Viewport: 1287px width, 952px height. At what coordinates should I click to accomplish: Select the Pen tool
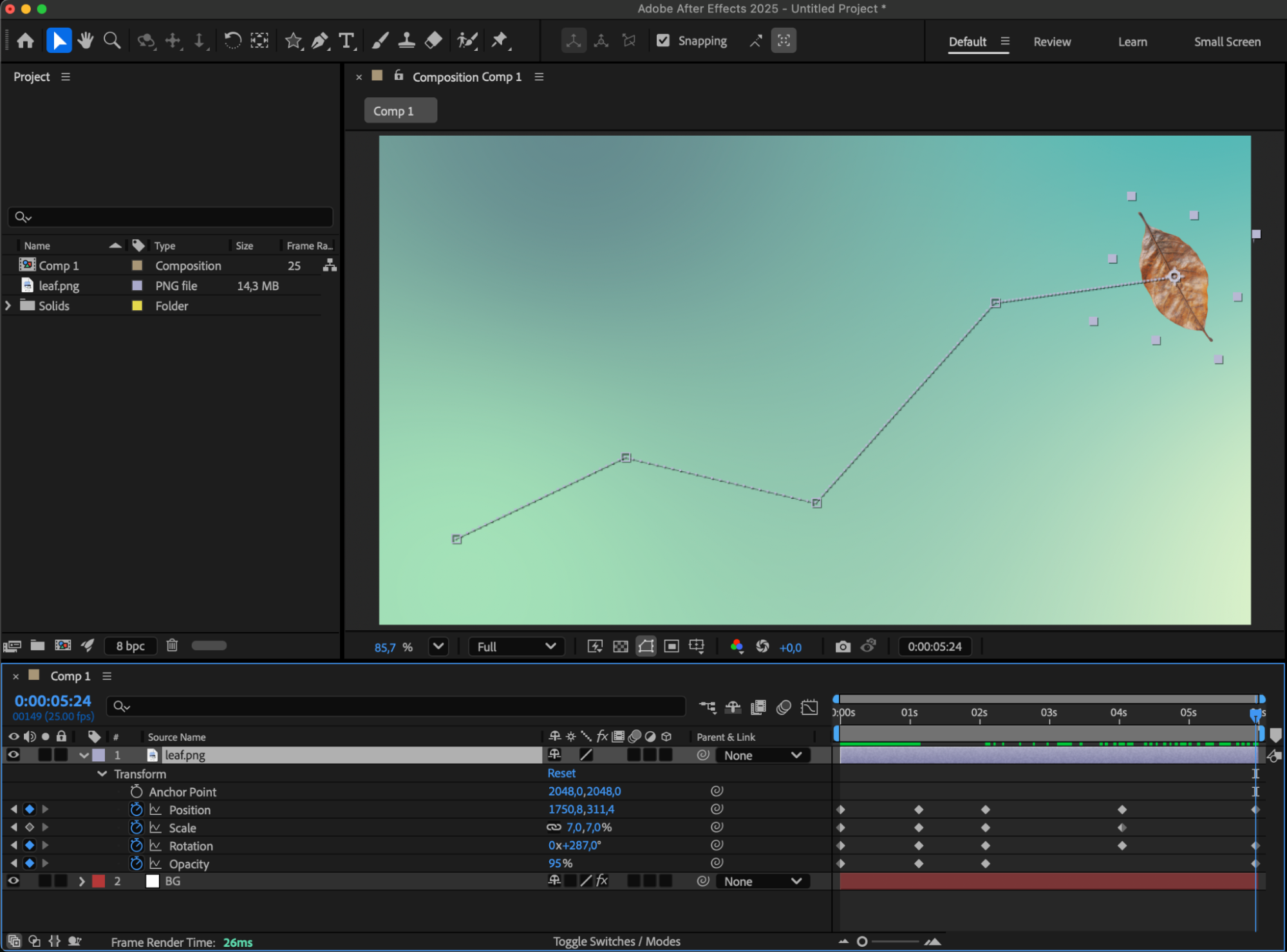[319, 41]
